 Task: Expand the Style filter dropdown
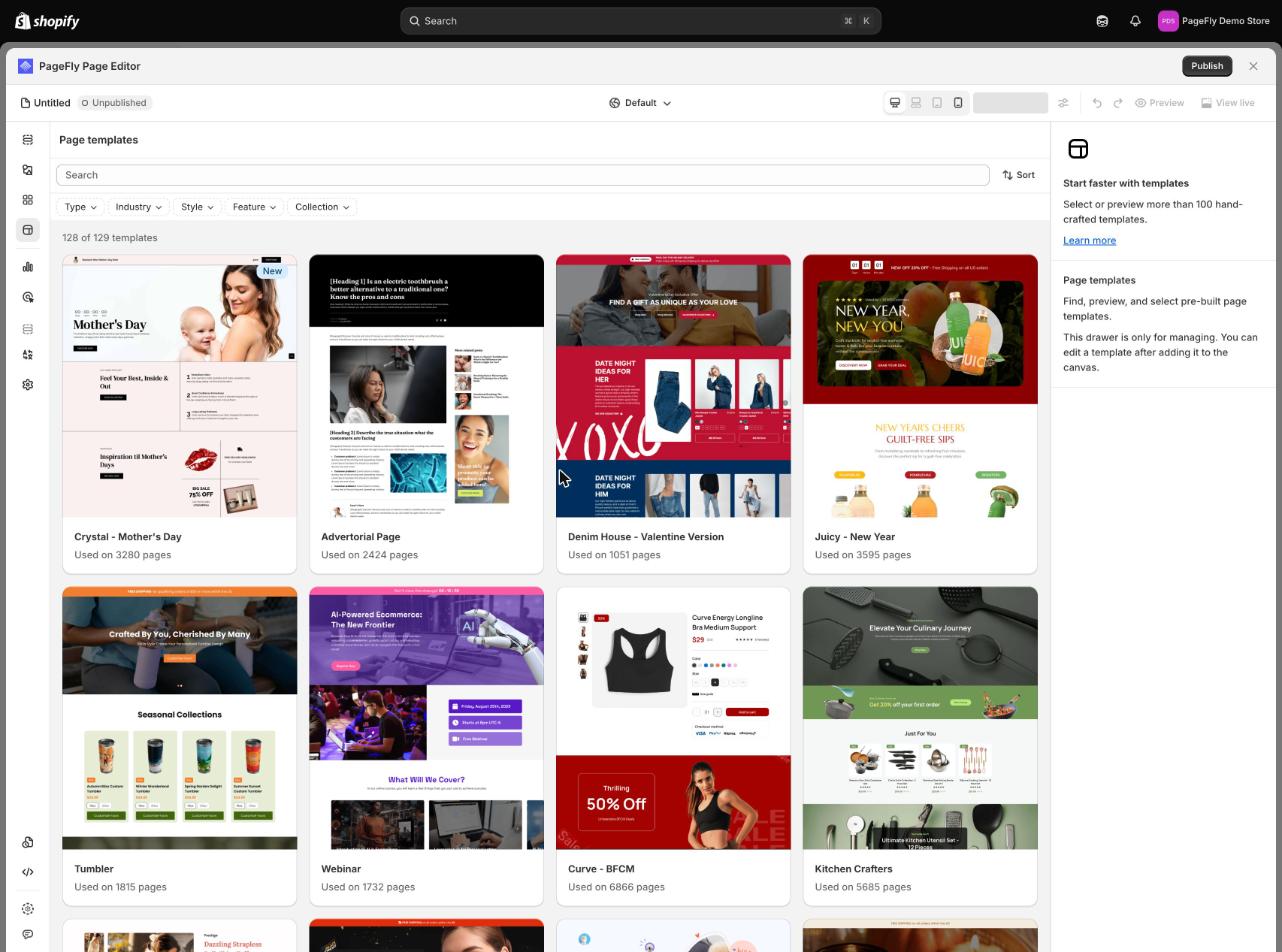pos(197,207)
